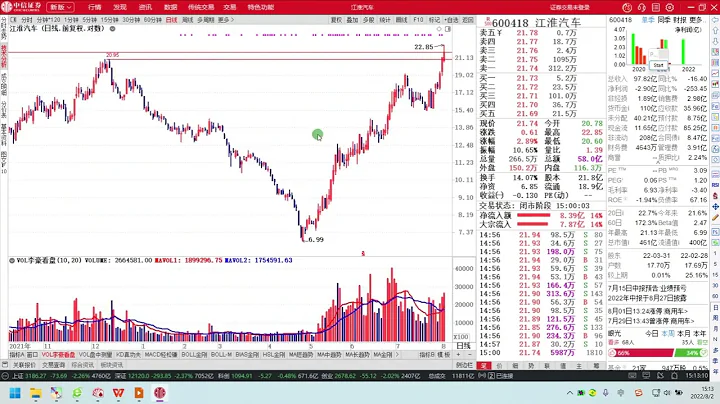Select the BOLL-M indicator tab
The width and height of the screenshot is (720, 404).
(x=221, y=355)
